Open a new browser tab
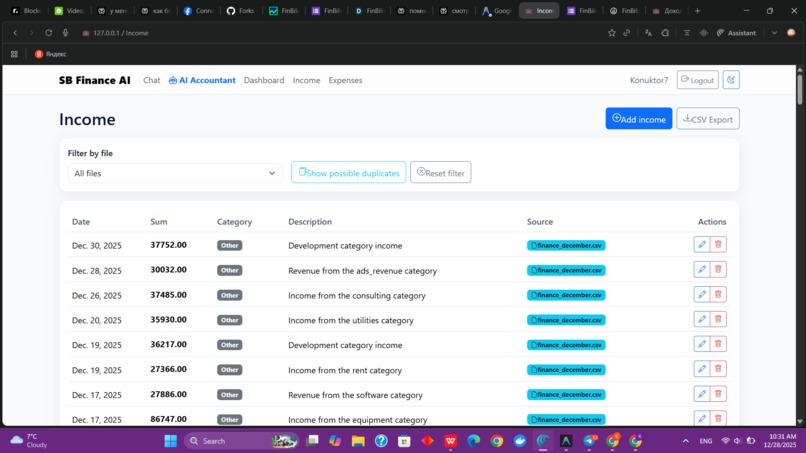Image resolution: width=806 pixels, height=453 pixels. point(698,10)
